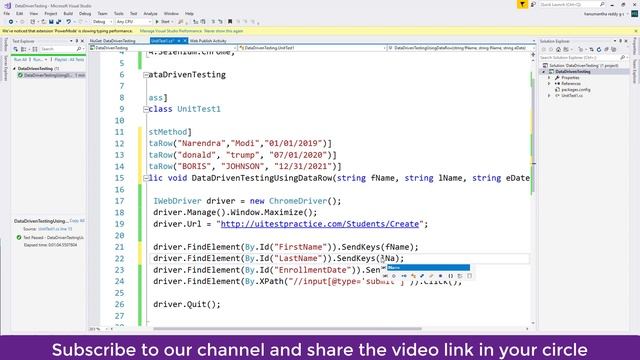Click Playlist : All Tests in Test Explorer

pyautogui.click(x=69, y=60)
